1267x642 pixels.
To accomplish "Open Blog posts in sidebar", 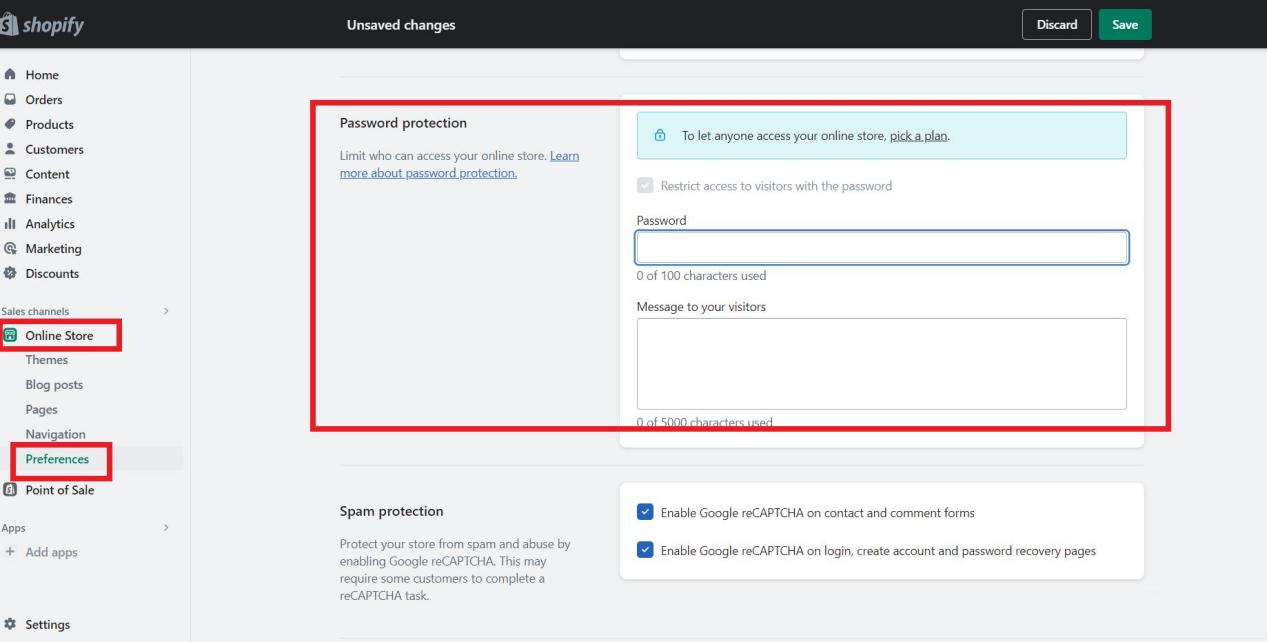I will 55,384.
